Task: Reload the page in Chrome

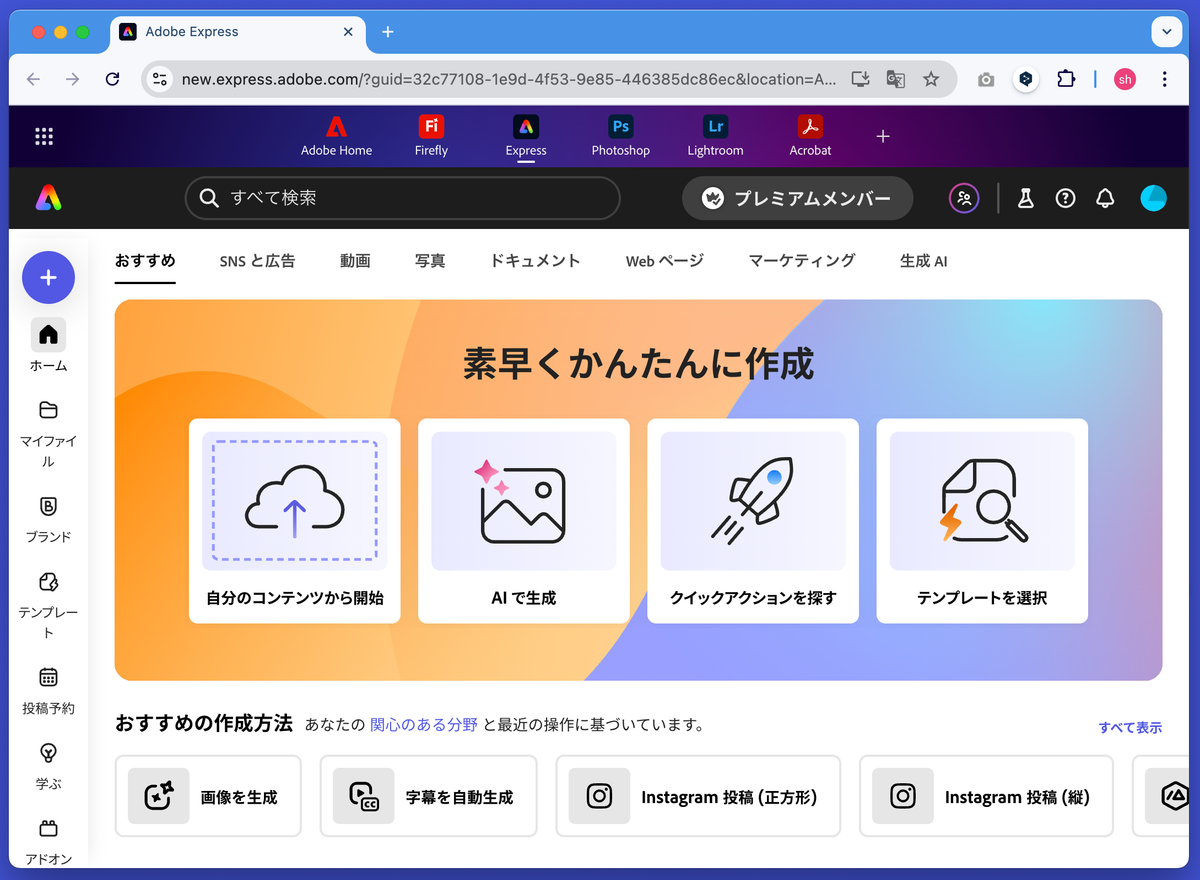Action: [x=112, y=79]
